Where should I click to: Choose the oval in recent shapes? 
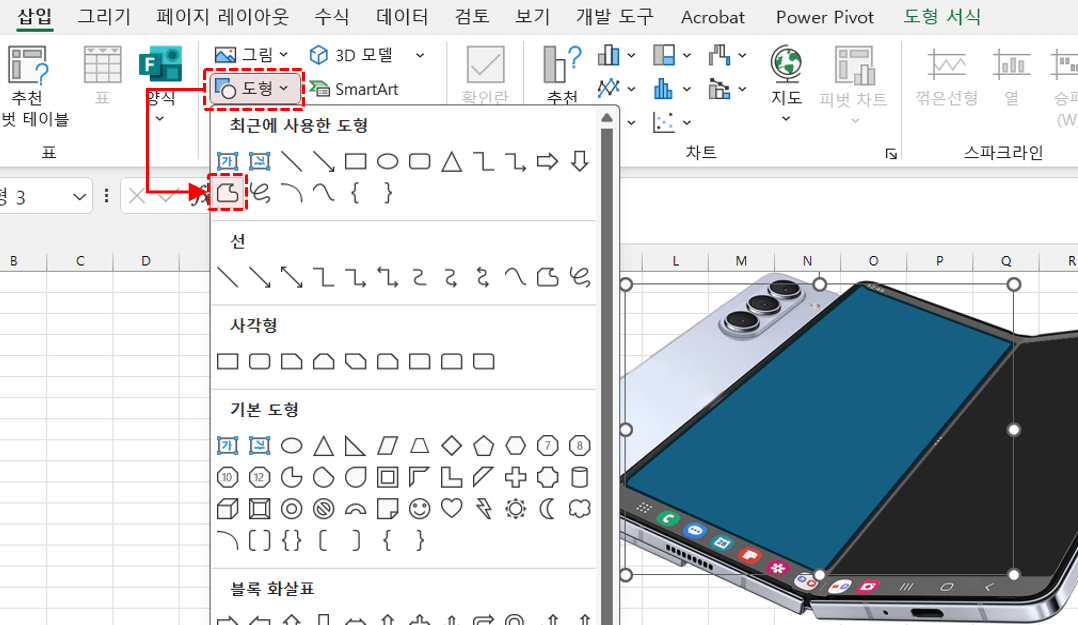click(x=388, y=162)
